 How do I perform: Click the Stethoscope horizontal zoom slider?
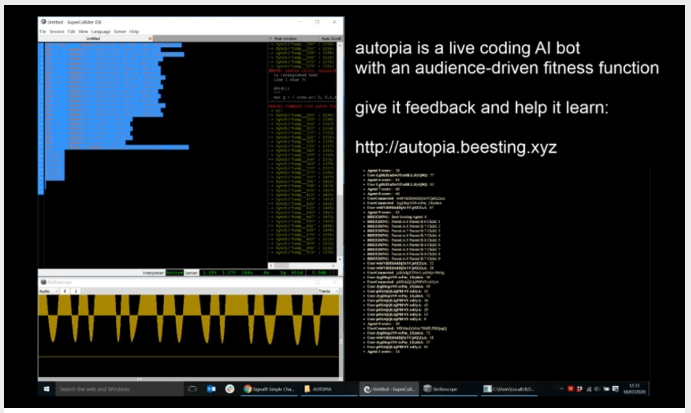189,379
